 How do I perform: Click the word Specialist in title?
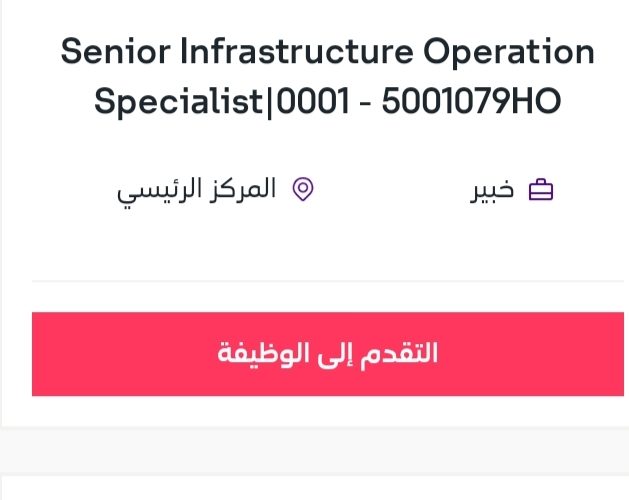pos(179,102)
